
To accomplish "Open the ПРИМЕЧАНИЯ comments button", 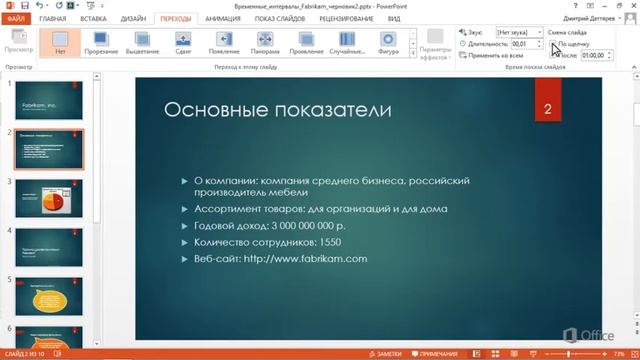I will [434, 354].
